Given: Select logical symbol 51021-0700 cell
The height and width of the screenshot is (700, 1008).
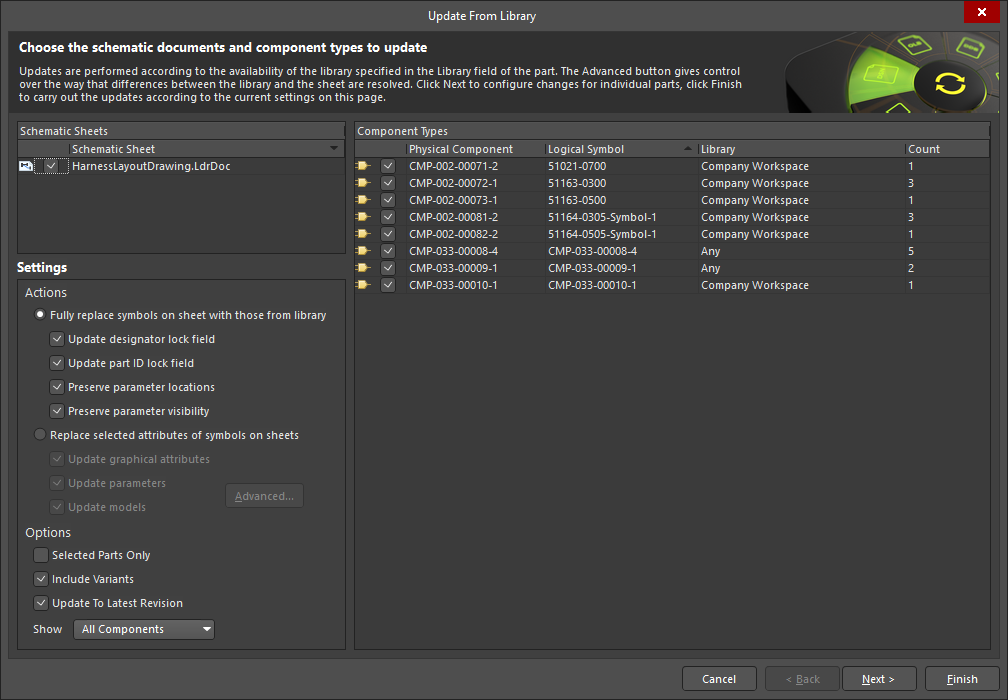Looking at the screenshot, I should [x=577, y=166].
